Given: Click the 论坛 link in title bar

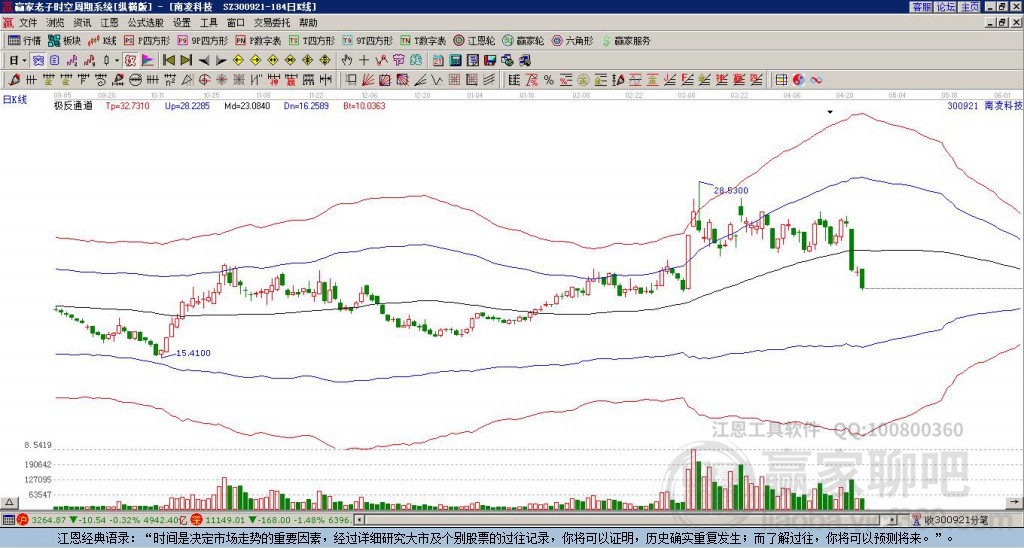Looking at the screenshot, I should point(945,7).
